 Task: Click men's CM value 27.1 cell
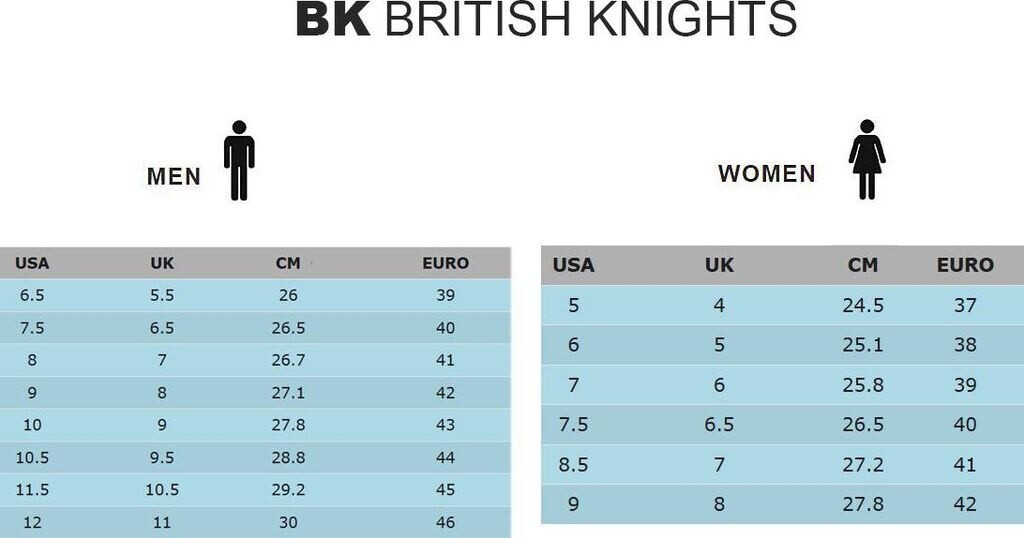tap(288, 392)
